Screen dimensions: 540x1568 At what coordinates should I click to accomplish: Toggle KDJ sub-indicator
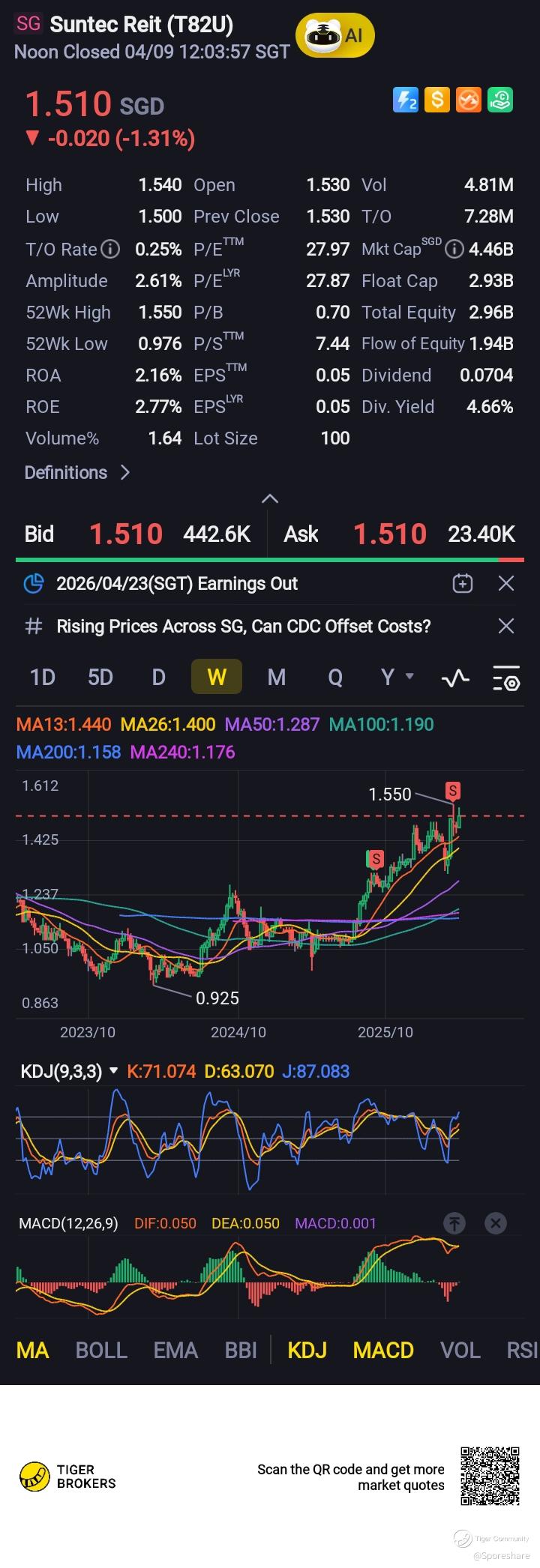[x=307, y=1350]
